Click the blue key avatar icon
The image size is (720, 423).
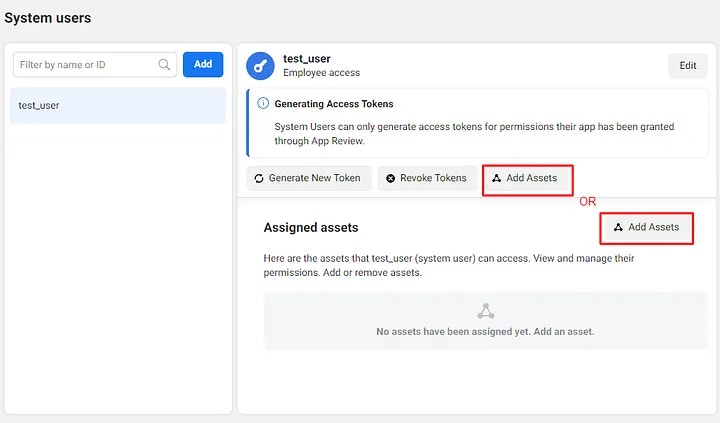260,66
